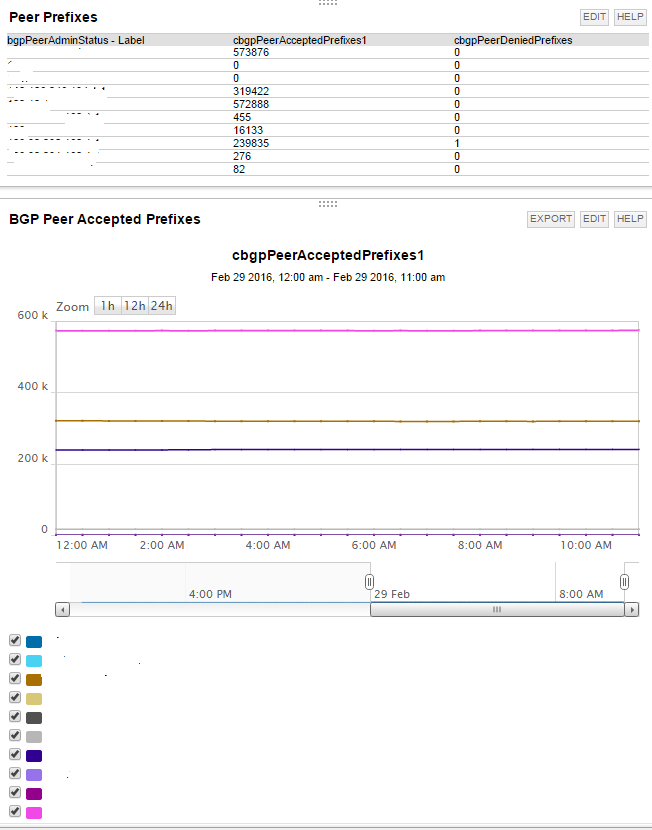652x830 pixels.
Task: Uncheck the light cyan series checkbox
Action: pyautogui.click(x=15, y=660)
